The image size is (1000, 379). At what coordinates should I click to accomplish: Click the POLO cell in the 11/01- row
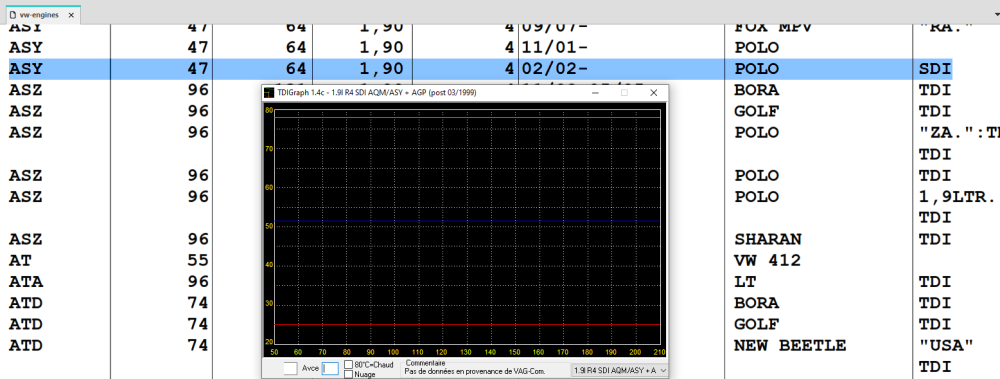756,48
